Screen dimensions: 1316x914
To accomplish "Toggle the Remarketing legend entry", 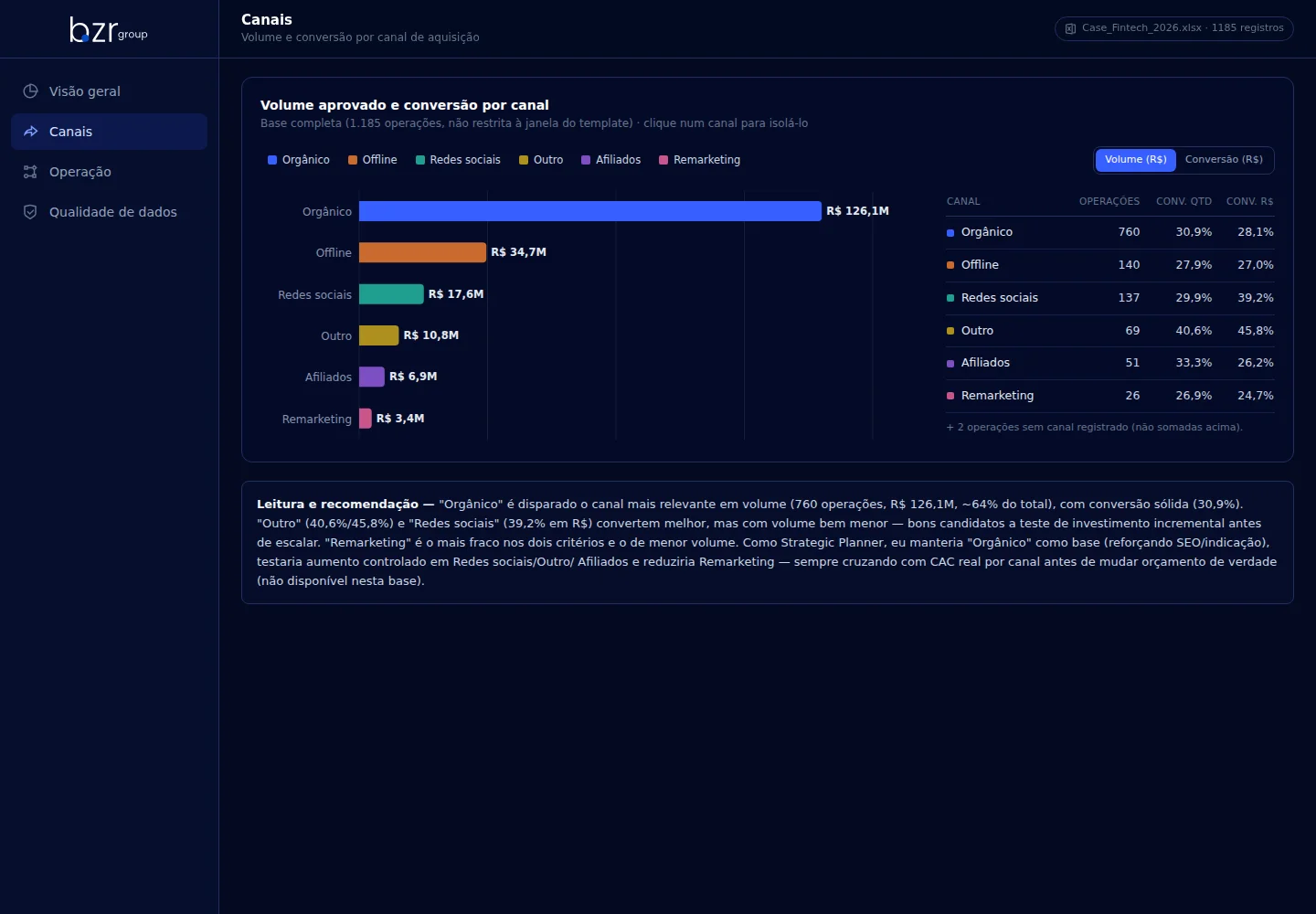I will 700,160.
